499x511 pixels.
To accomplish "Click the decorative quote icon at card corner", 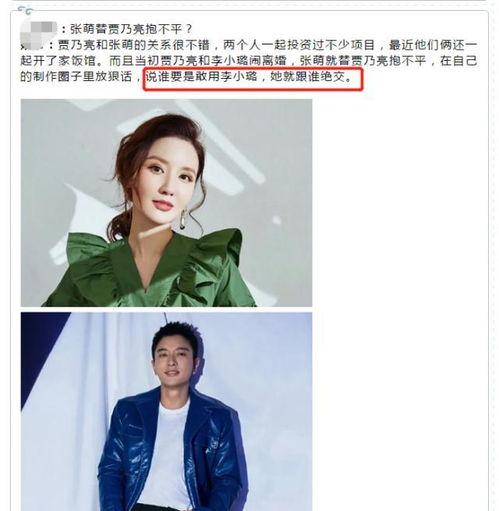I will tap(25, 11).
